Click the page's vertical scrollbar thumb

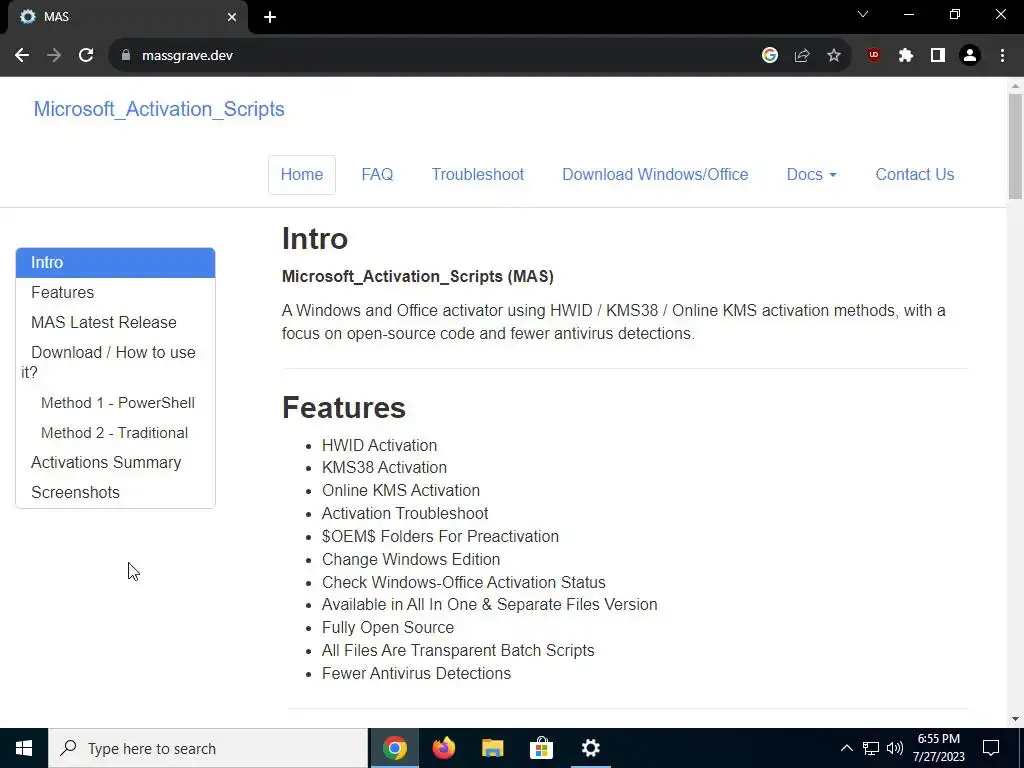pos(1015,146)
